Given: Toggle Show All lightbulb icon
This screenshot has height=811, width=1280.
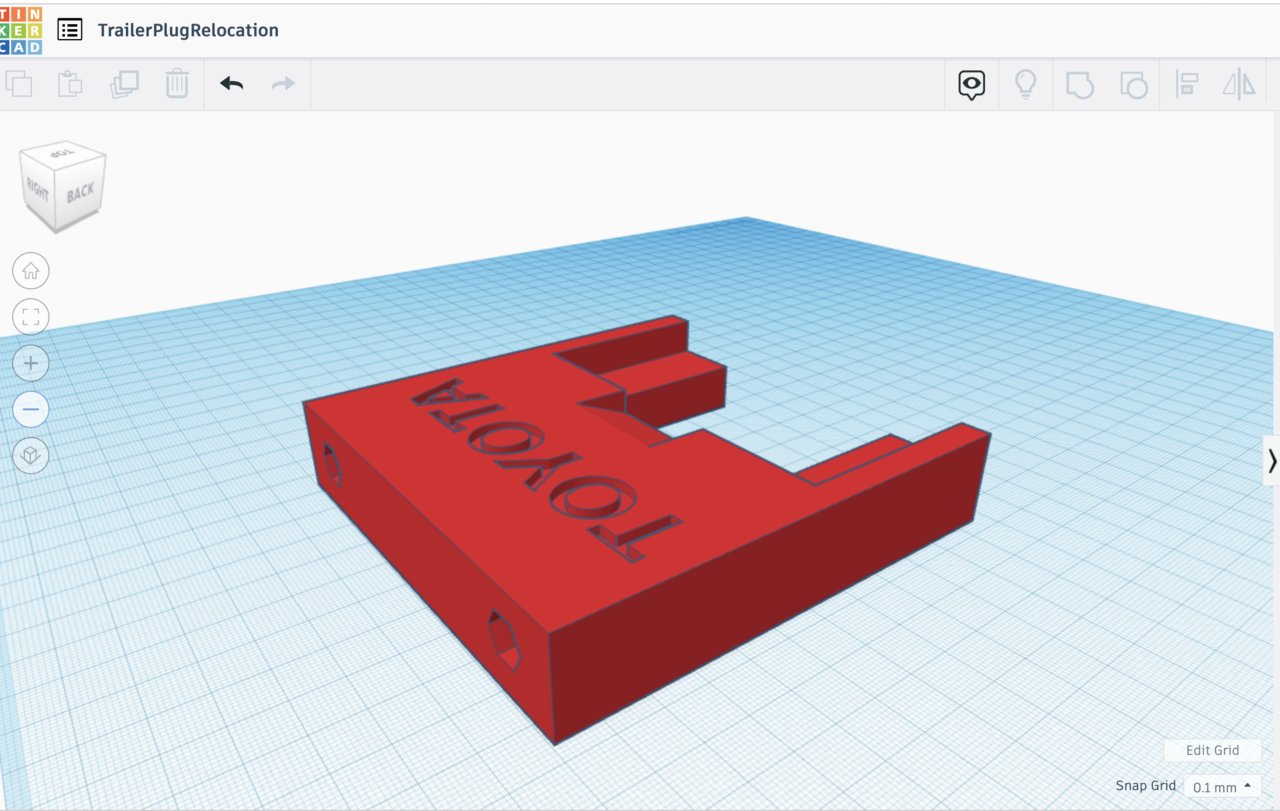Looking at the screenshot, I should (1026, 84).
